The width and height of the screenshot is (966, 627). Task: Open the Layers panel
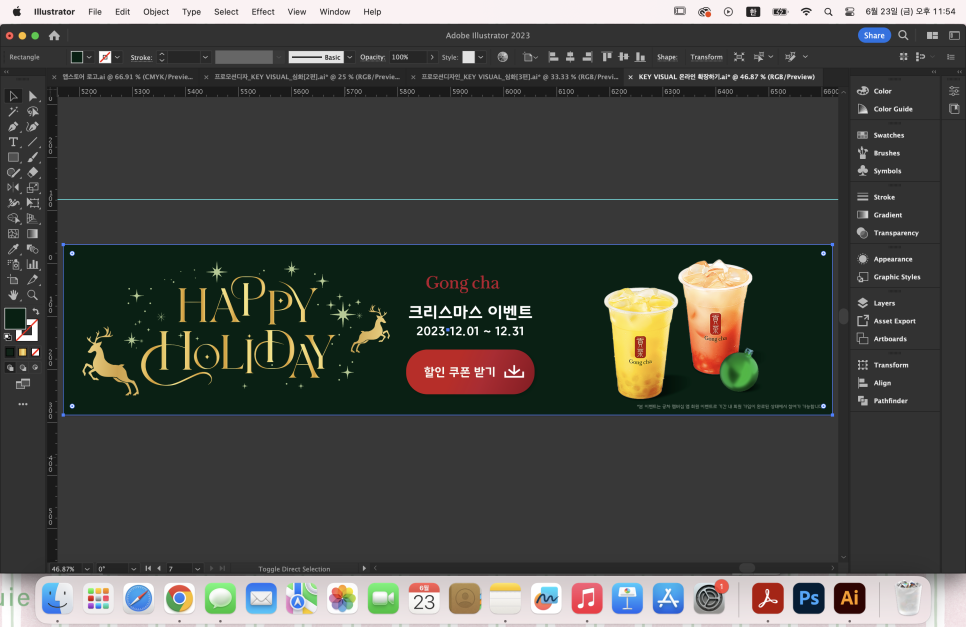pos(883,303)
